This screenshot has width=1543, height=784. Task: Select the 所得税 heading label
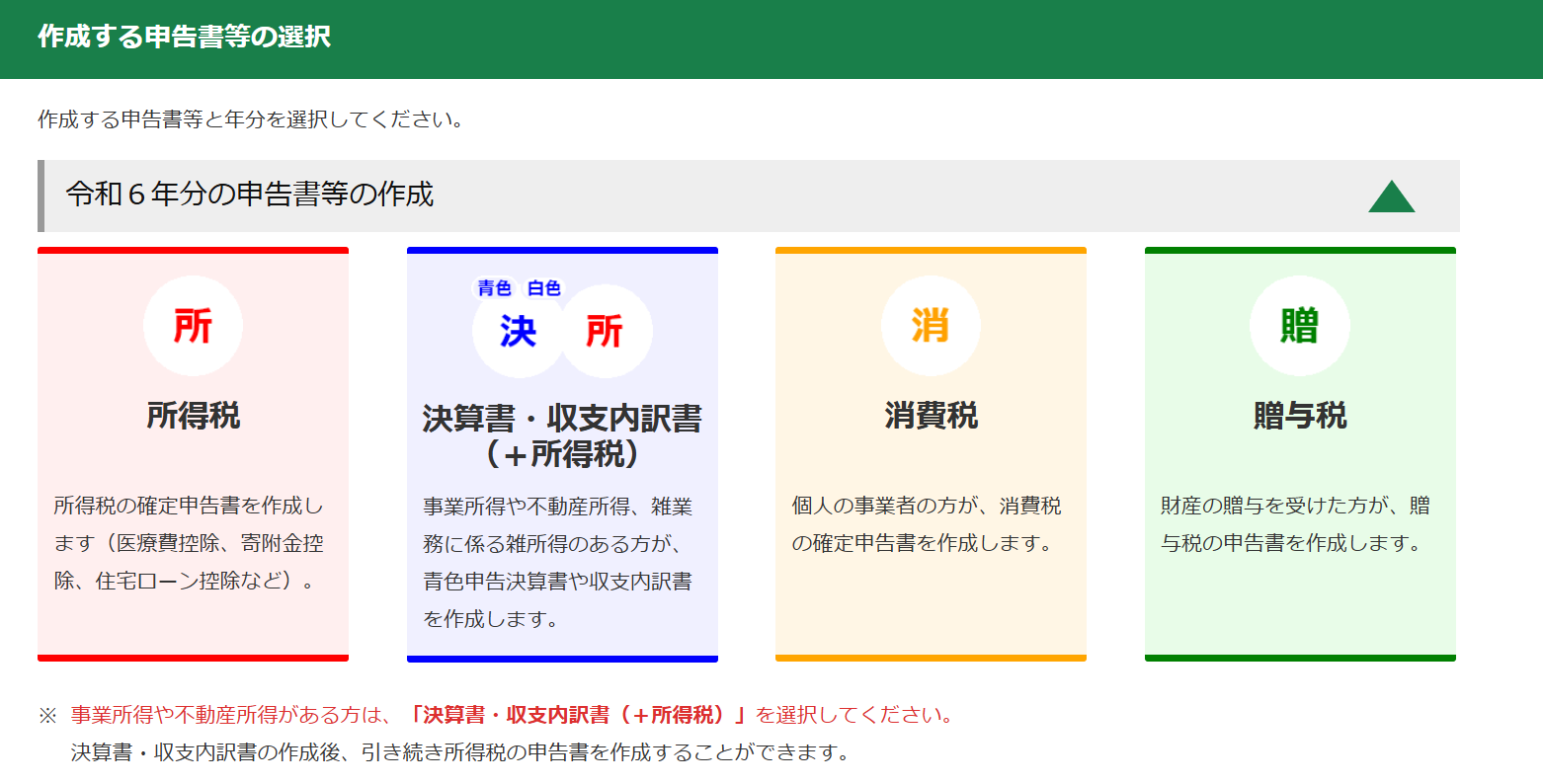coord(193,416)
